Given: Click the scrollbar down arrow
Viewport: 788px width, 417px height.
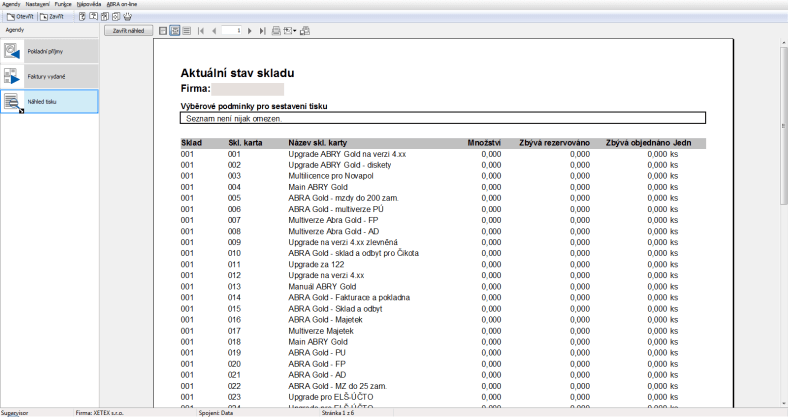Looking at the screenshot, I should tap(783, 403).
